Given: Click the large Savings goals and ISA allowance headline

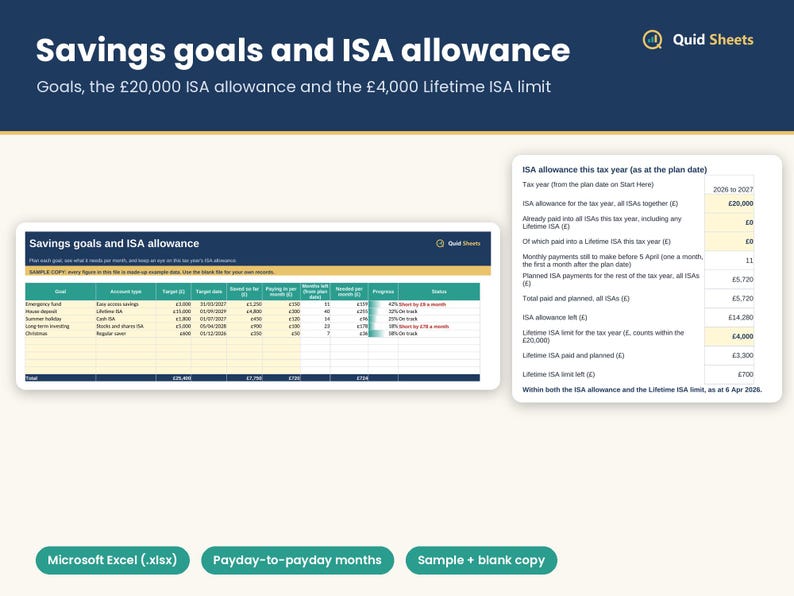Looking at the screenshot, I should (x=303, y=50).
